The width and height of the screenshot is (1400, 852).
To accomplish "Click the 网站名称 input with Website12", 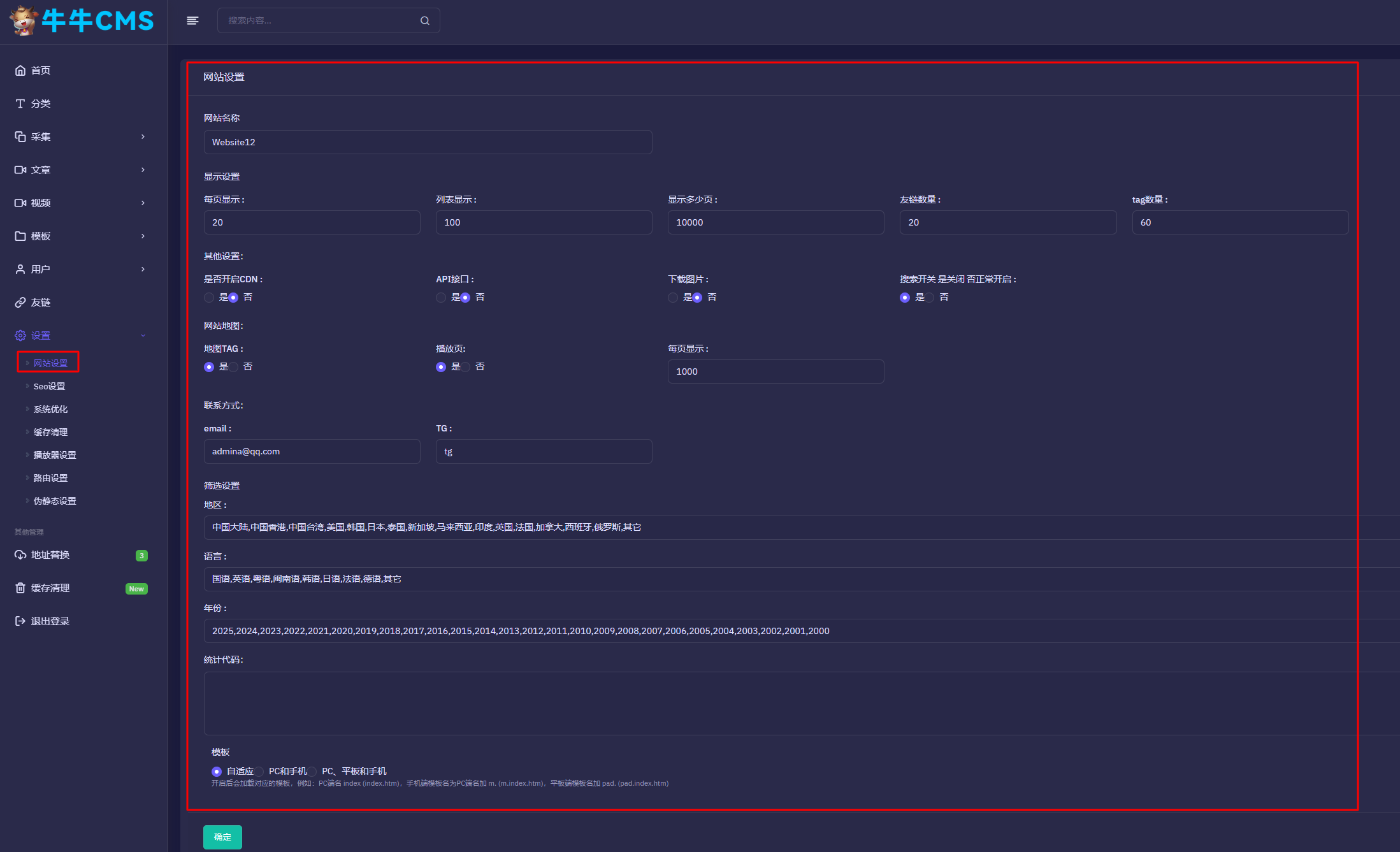I will tap(428, 142).
